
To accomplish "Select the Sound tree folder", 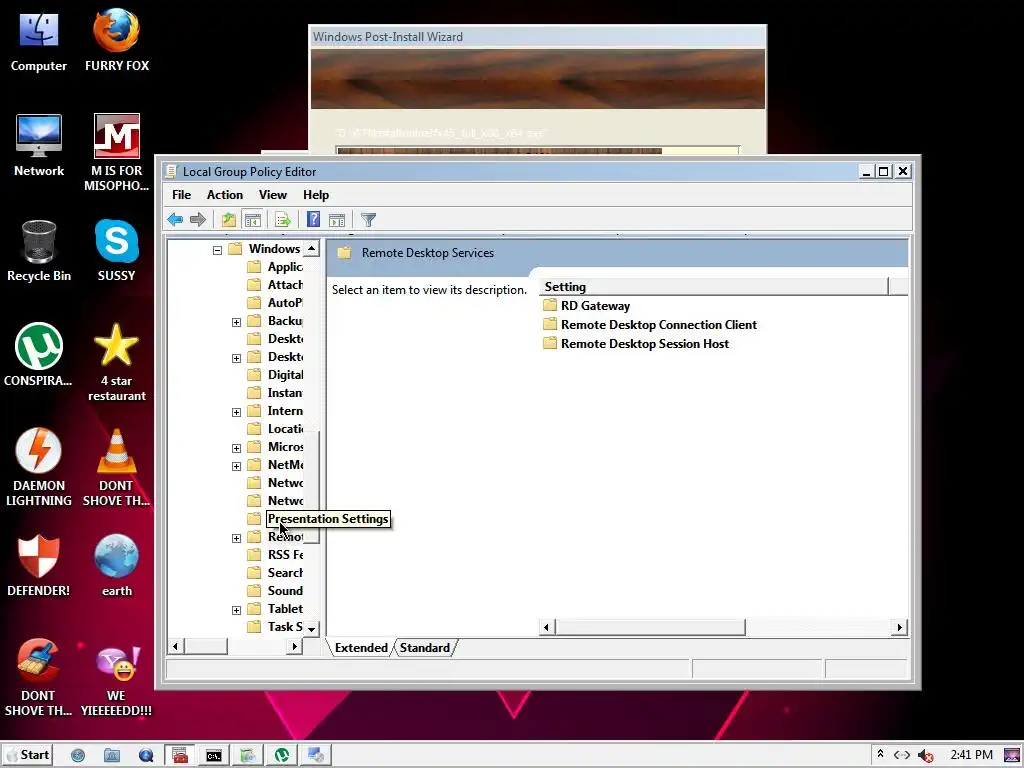I will point(275,590).
